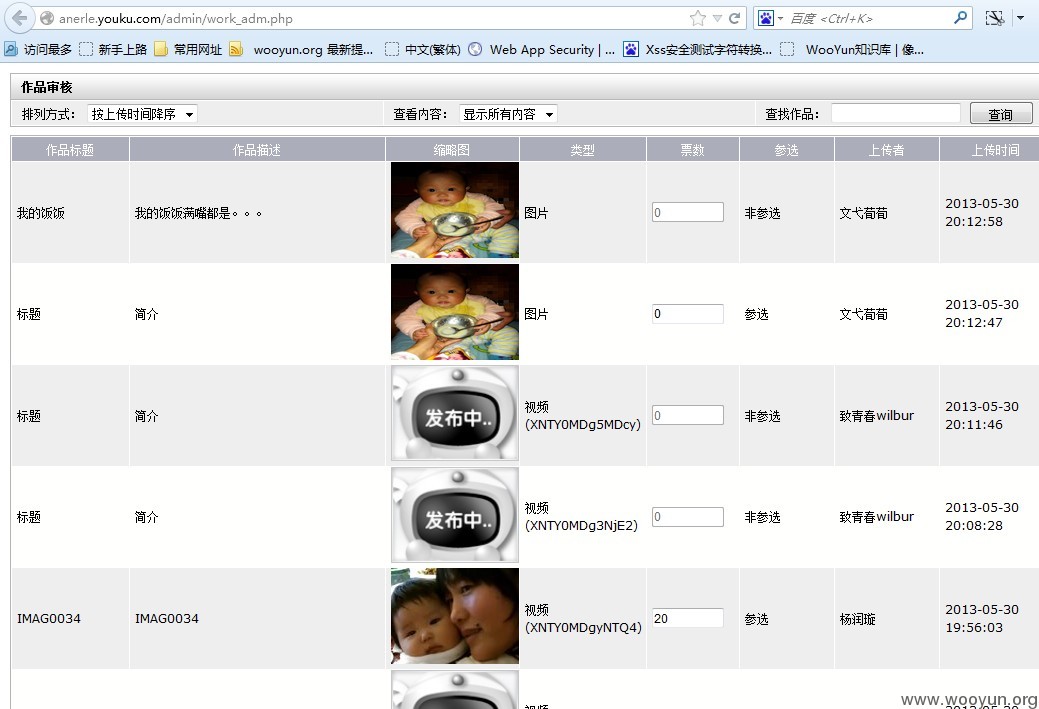Image resolution: width=1039 pixels, height=709 pixels.
Task: Open 发布中 thumbnail for video XNTY0MDg3NjE2
Action: (x=455, y=515)
